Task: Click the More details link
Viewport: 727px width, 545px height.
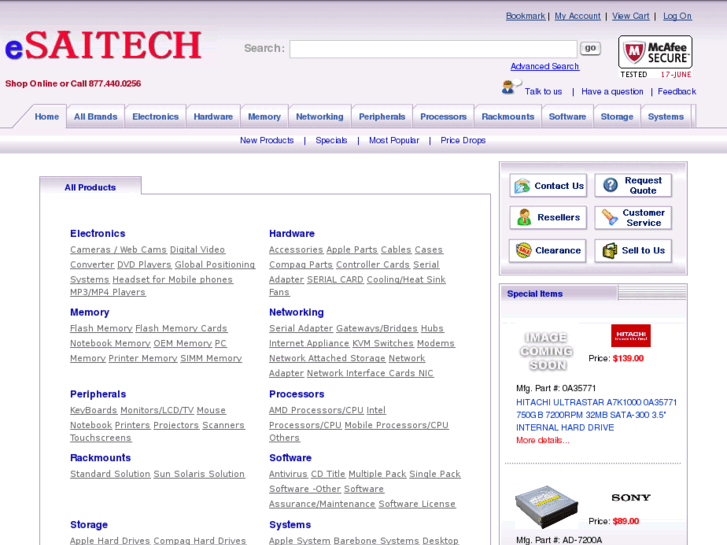Action: point(542,440)
